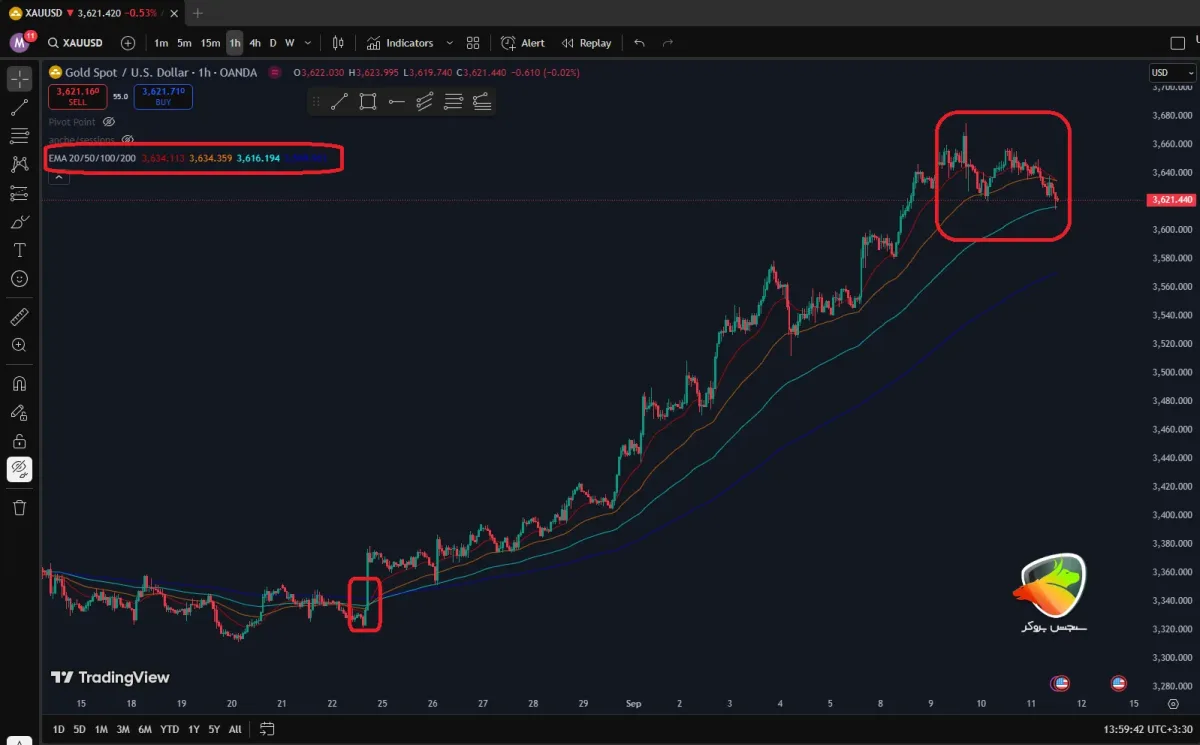Switch to the daily D timeframe

tap(273, 43)
